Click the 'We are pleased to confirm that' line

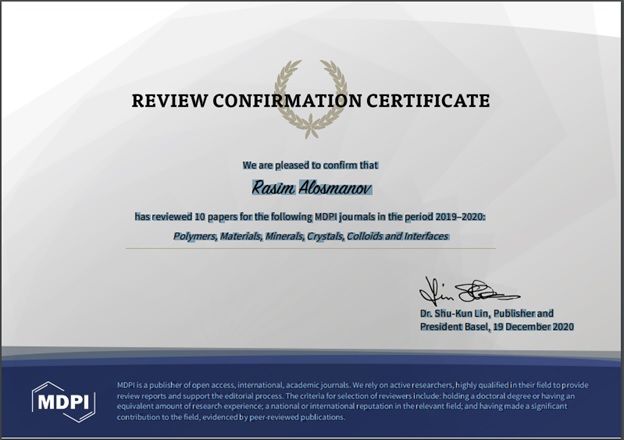click(311, 164)
